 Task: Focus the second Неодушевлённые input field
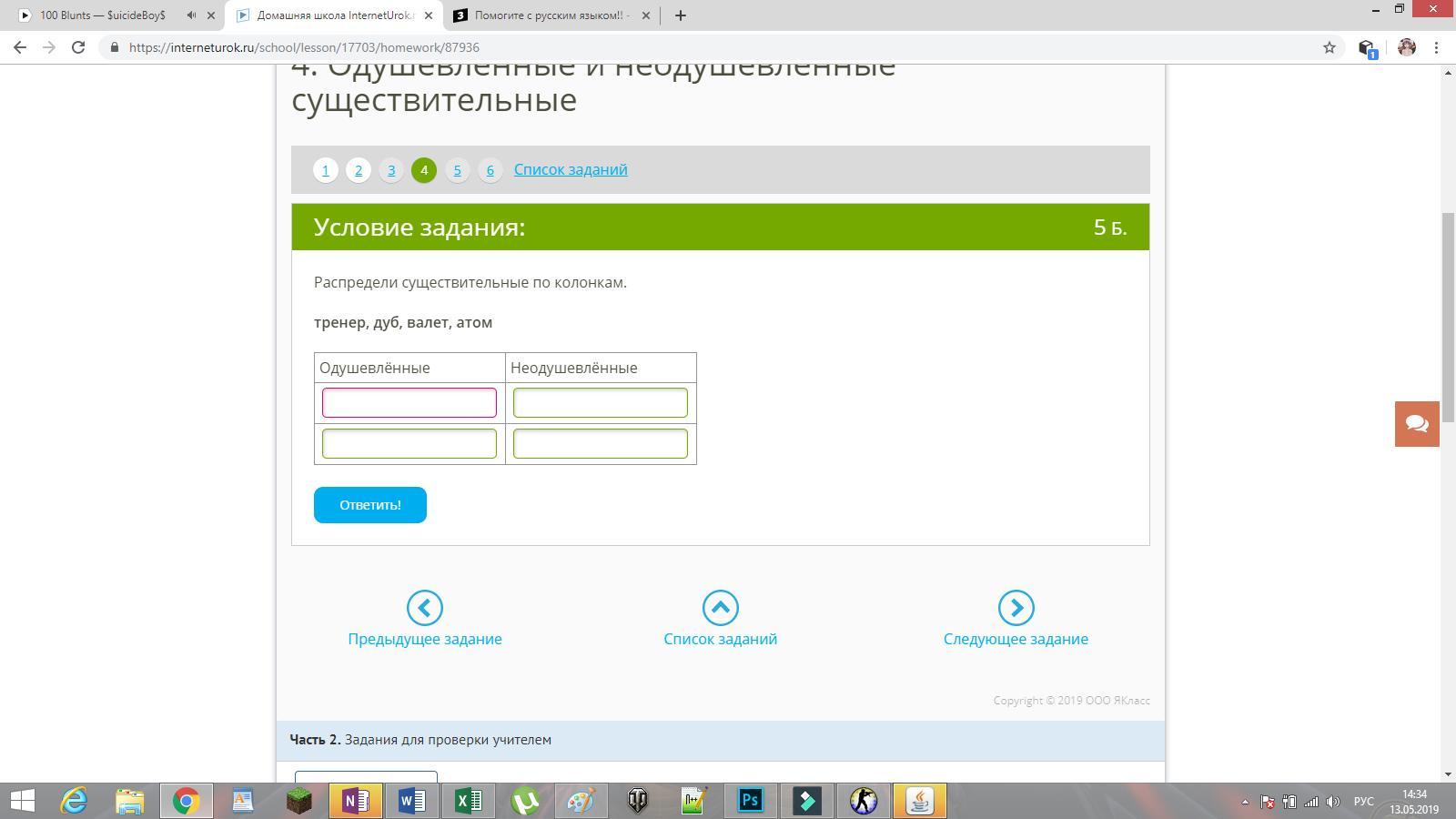(x=601, y=444)
